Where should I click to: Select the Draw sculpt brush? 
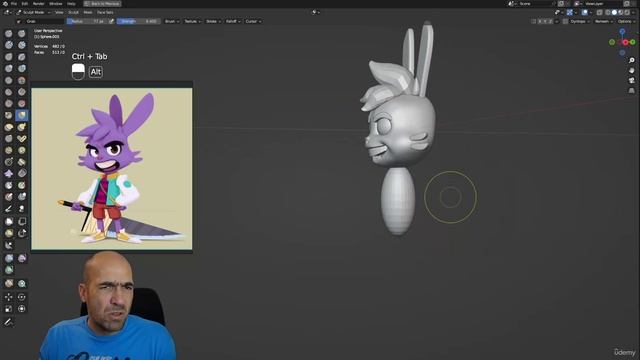9,33
